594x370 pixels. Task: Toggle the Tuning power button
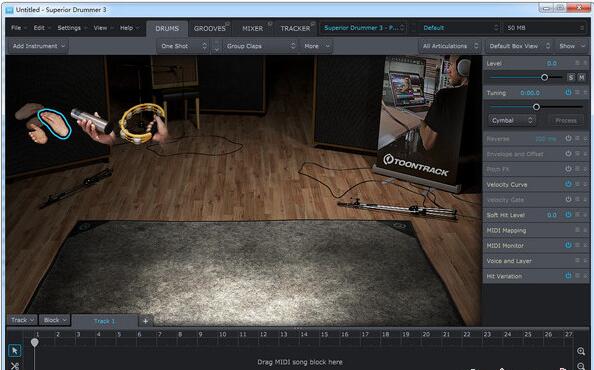[x=568, y=92]
